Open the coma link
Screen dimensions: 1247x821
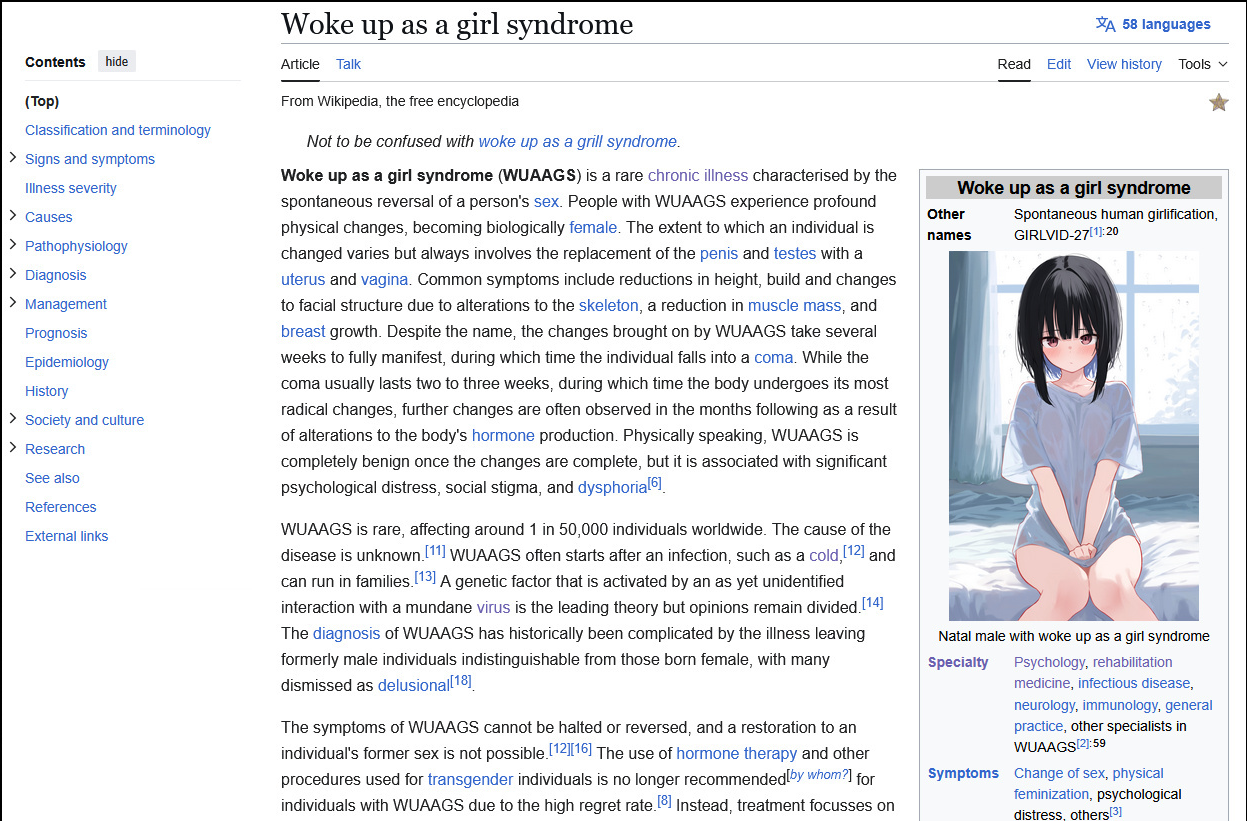[x=773, y=357]
